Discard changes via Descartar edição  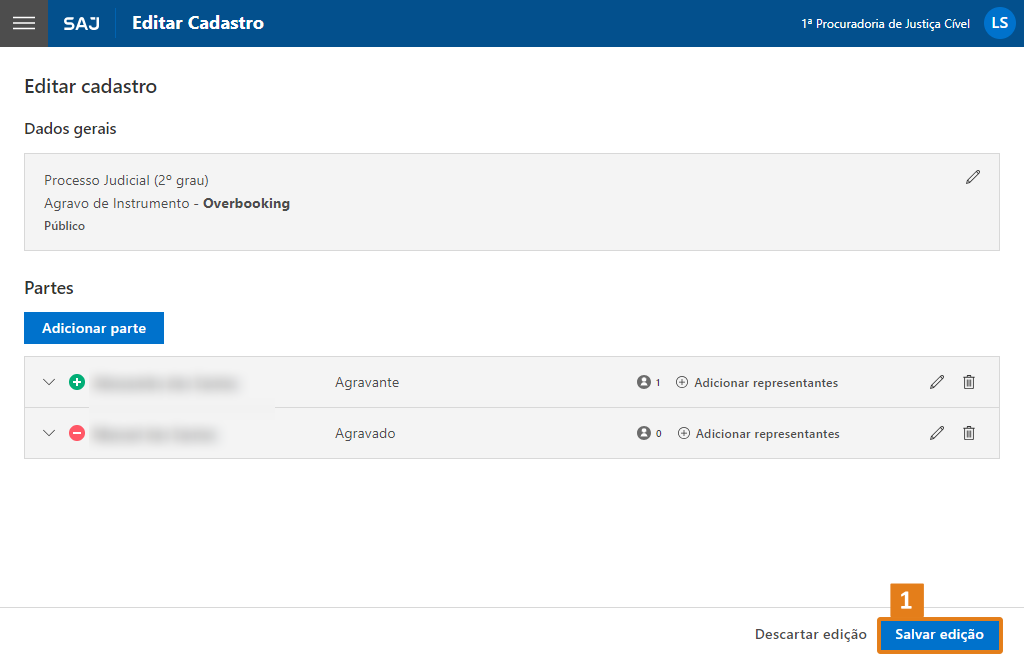pos(810,634)
